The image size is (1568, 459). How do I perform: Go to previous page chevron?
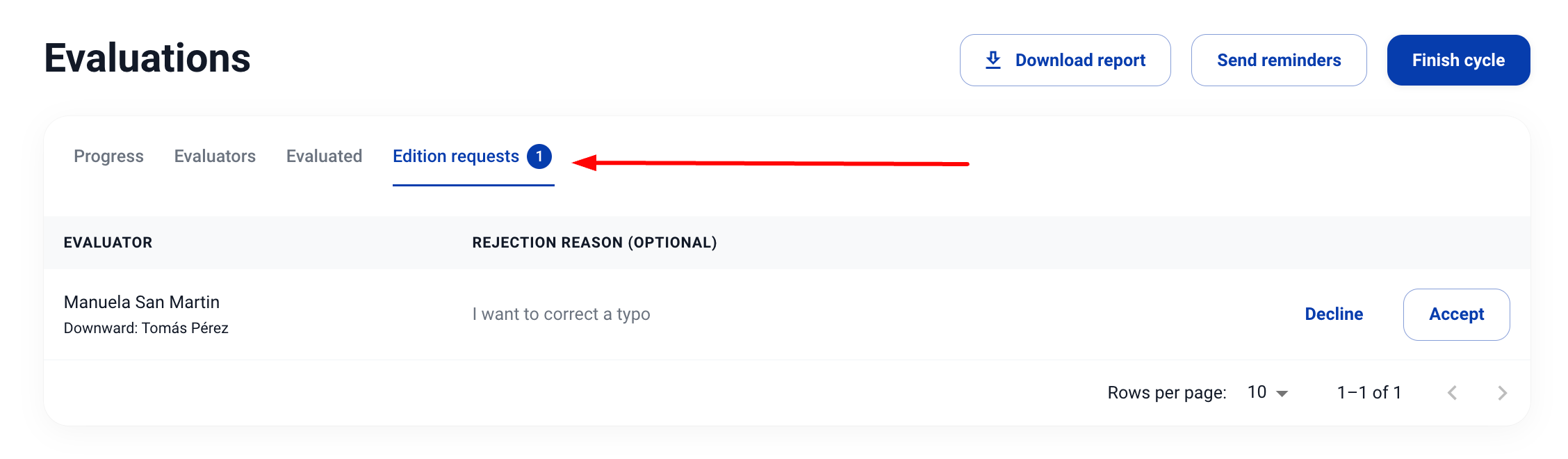pos(1452,393)
